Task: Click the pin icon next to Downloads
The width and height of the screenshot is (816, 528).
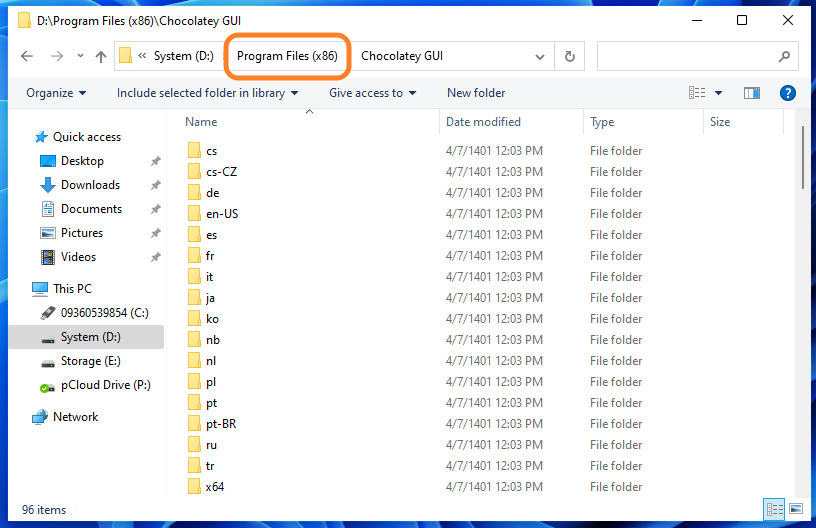Action: (155, 185)
